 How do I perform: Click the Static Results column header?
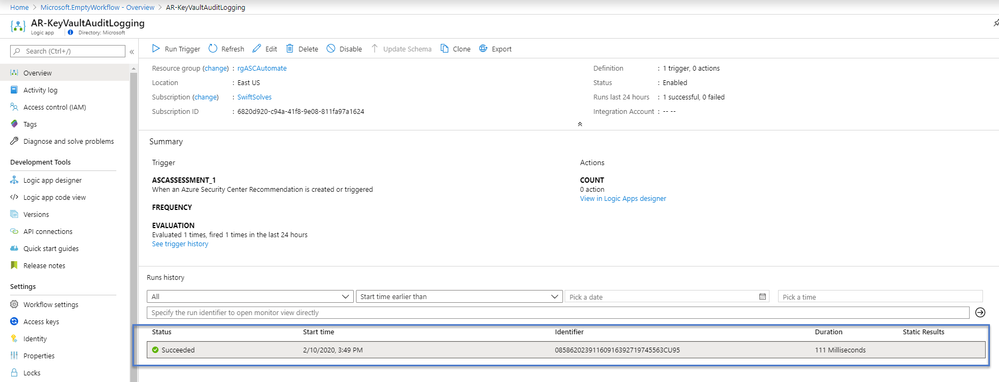[923, 332]
